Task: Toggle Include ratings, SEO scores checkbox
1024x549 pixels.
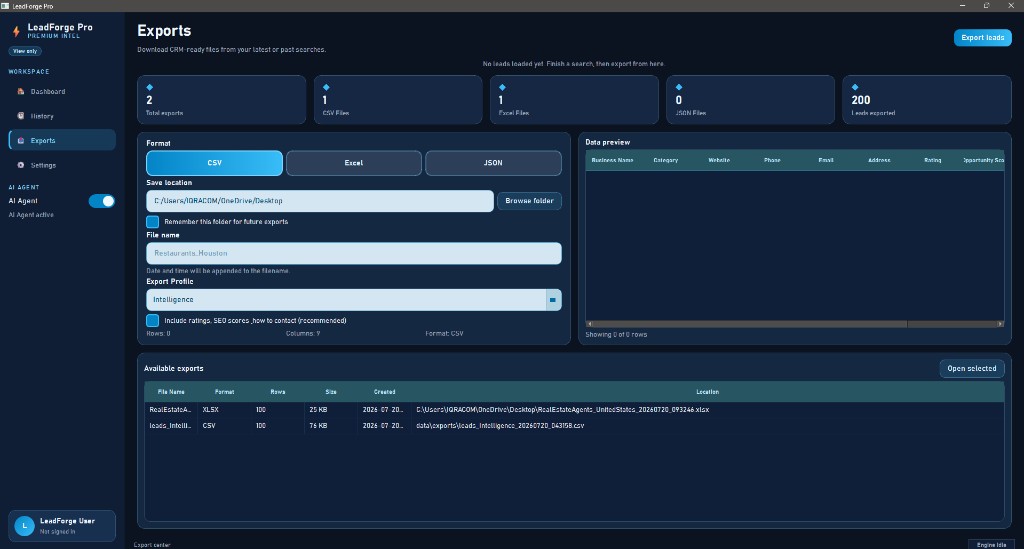Action: [x=152, y=321]
